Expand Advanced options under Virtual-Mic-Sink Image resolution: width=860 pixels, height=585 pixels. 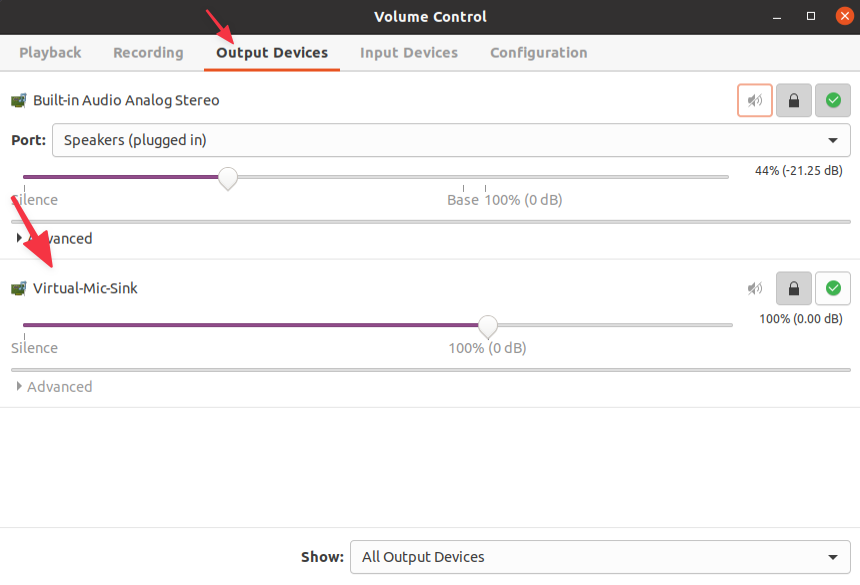coord(55,387)
